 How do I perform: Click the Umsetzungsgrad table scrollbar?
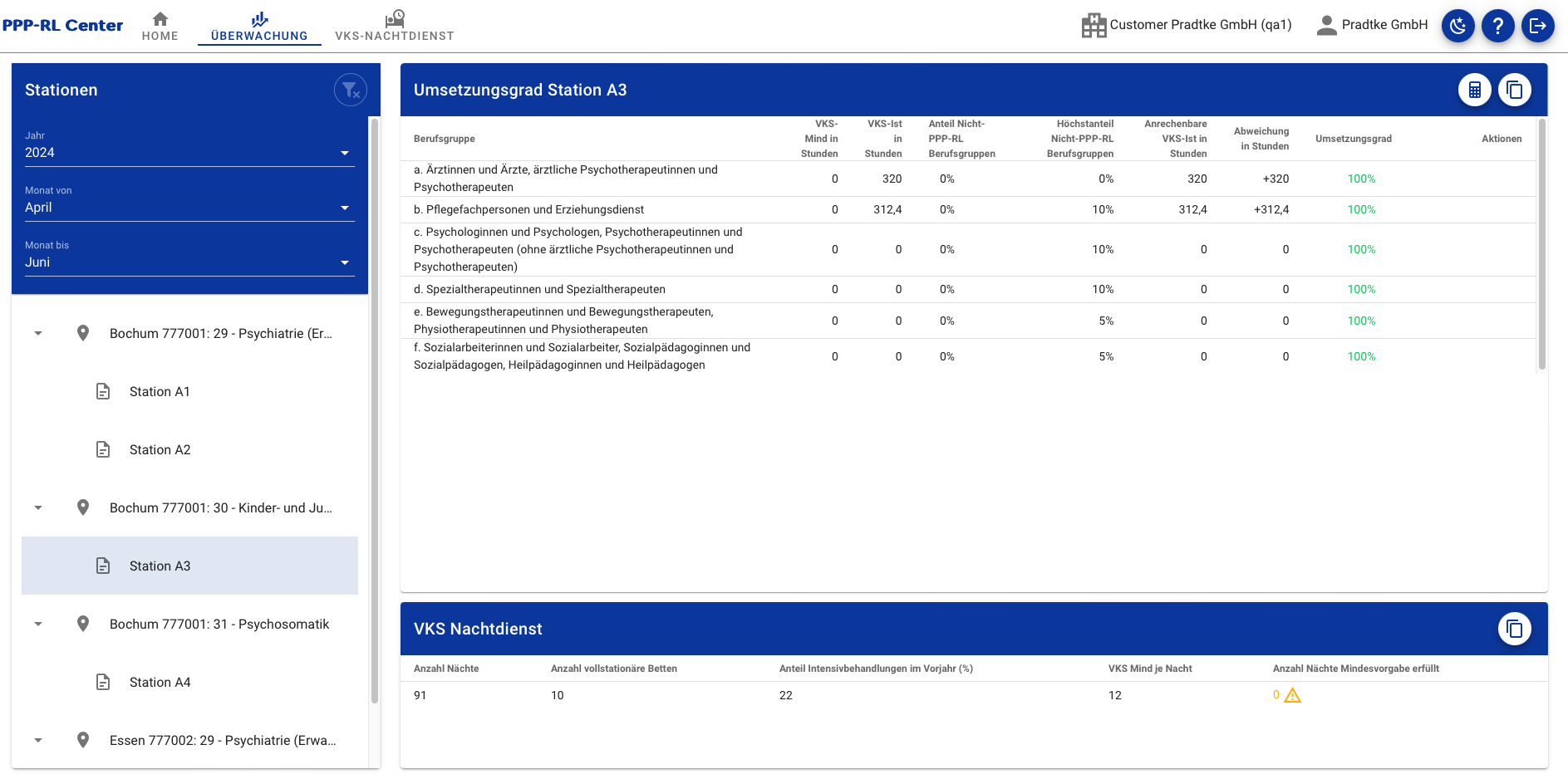(x=1542, y=243)
